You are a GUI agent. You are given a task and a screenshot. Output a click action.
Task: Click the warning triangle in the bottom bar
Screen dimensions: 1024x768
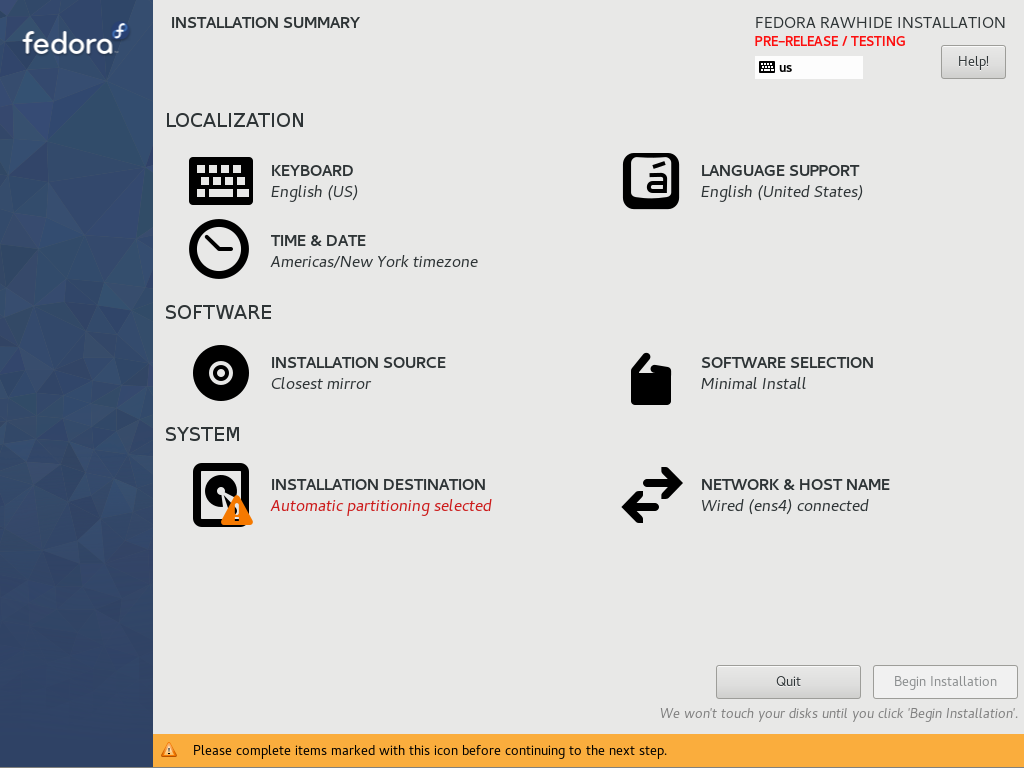coord(169,750)
